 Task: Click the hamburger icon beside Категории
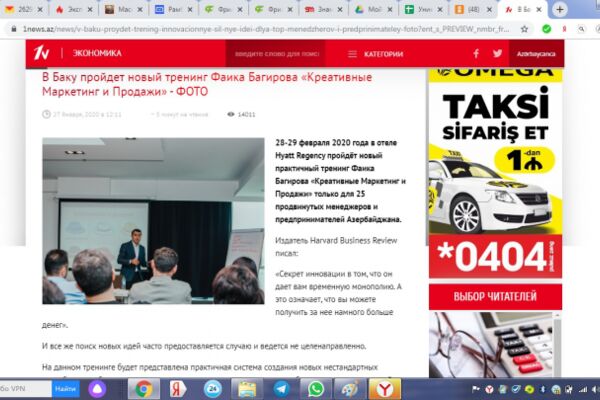352,54
